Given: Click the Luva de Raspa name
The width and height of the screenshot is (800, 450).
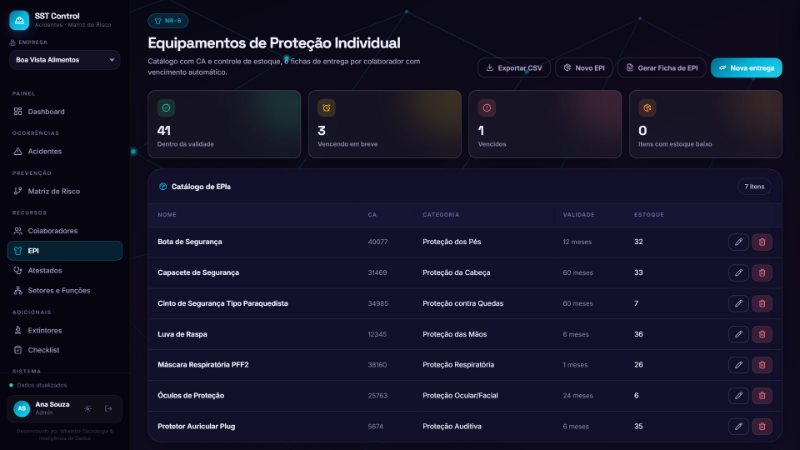Looking at the screenshot, I should click(182, 334).
